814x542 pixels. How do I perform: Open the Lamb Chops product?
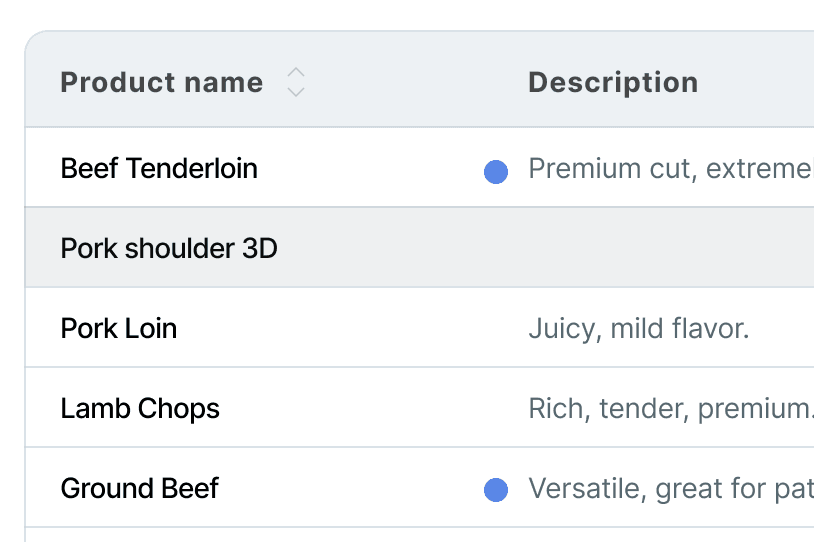point(140,409)
